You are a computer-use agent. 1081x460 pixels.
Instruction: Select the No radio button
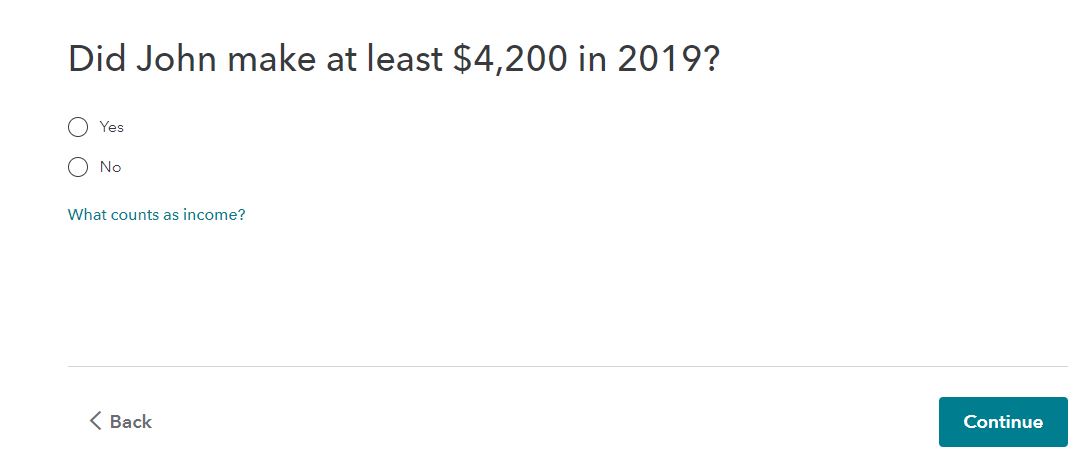[x=78, y=167]
